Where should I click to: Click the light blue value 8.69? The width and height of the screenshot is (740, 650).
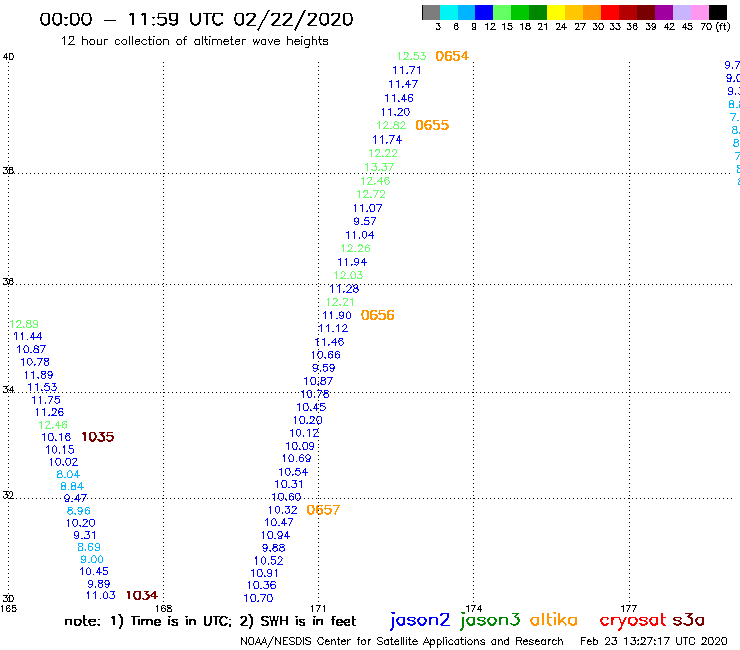click(x=89, y=547)
